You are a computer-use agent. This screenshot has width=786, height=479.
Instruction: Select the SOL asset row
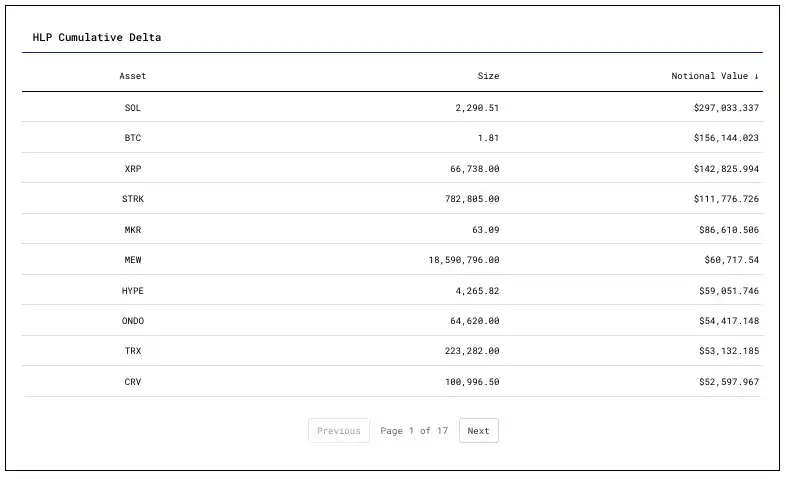133,107
